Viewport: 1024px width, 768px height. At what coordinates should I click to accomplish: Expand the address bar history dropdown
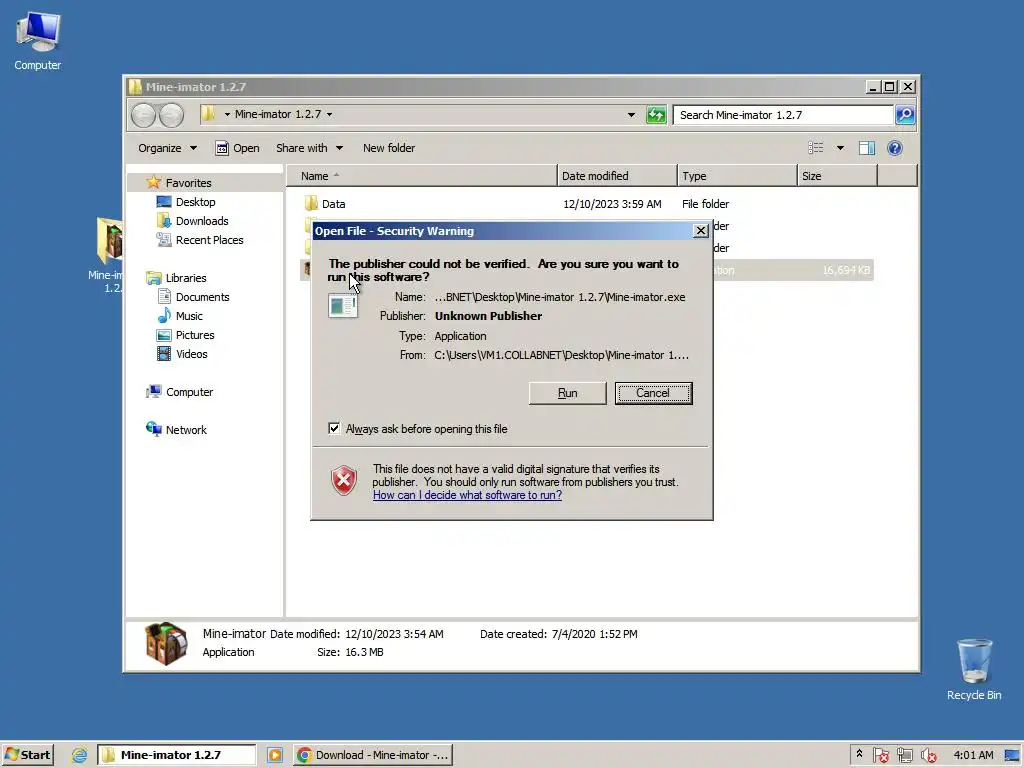click(631, 115)
